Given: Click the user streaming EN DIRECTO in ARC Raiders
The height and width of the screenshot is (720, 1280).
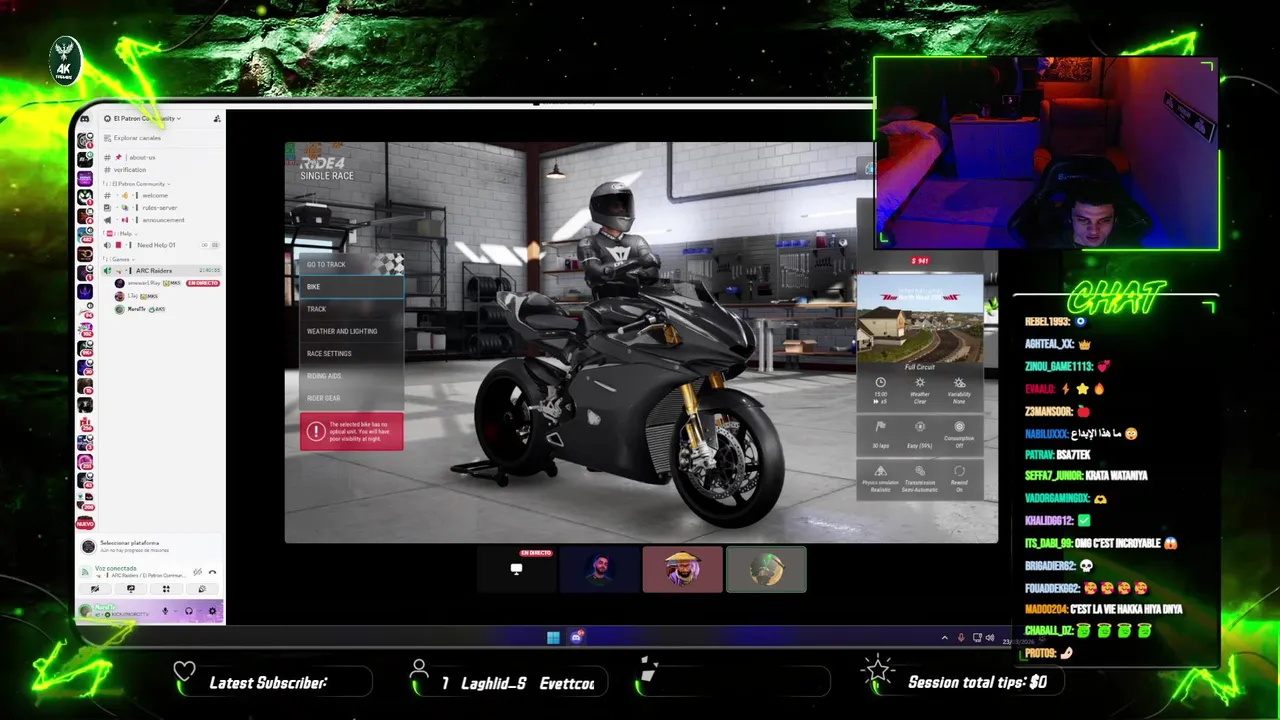Looking at the screenshot, I should coord(165,283).
